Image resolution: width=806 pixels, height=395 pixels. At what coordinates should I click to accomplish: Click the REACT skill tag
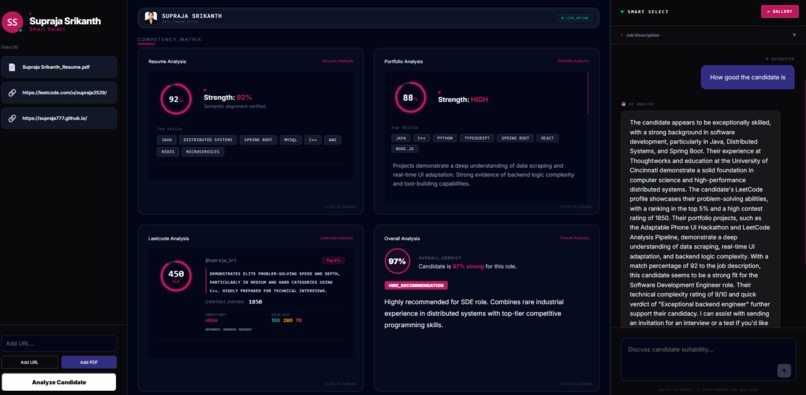pos(547,138)
